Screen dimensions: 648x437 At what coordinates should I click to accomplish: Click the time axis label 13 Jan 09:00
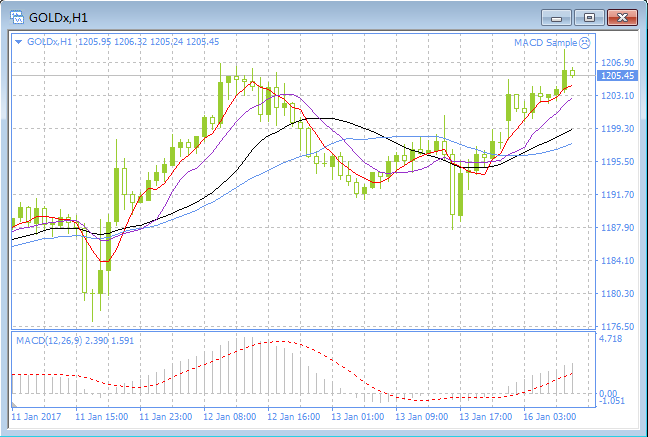[422, 416]
